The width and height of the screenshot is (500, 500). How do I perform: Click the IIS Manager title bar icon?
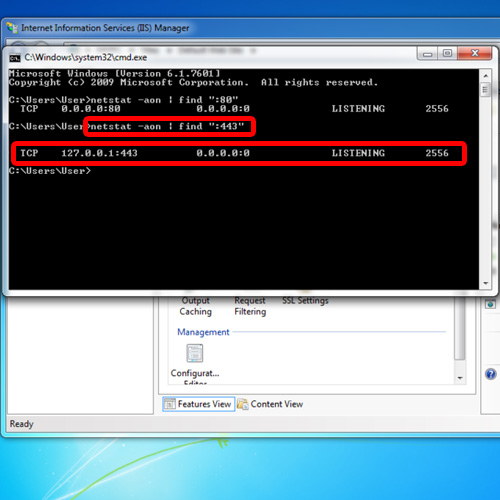coord(12,28)
